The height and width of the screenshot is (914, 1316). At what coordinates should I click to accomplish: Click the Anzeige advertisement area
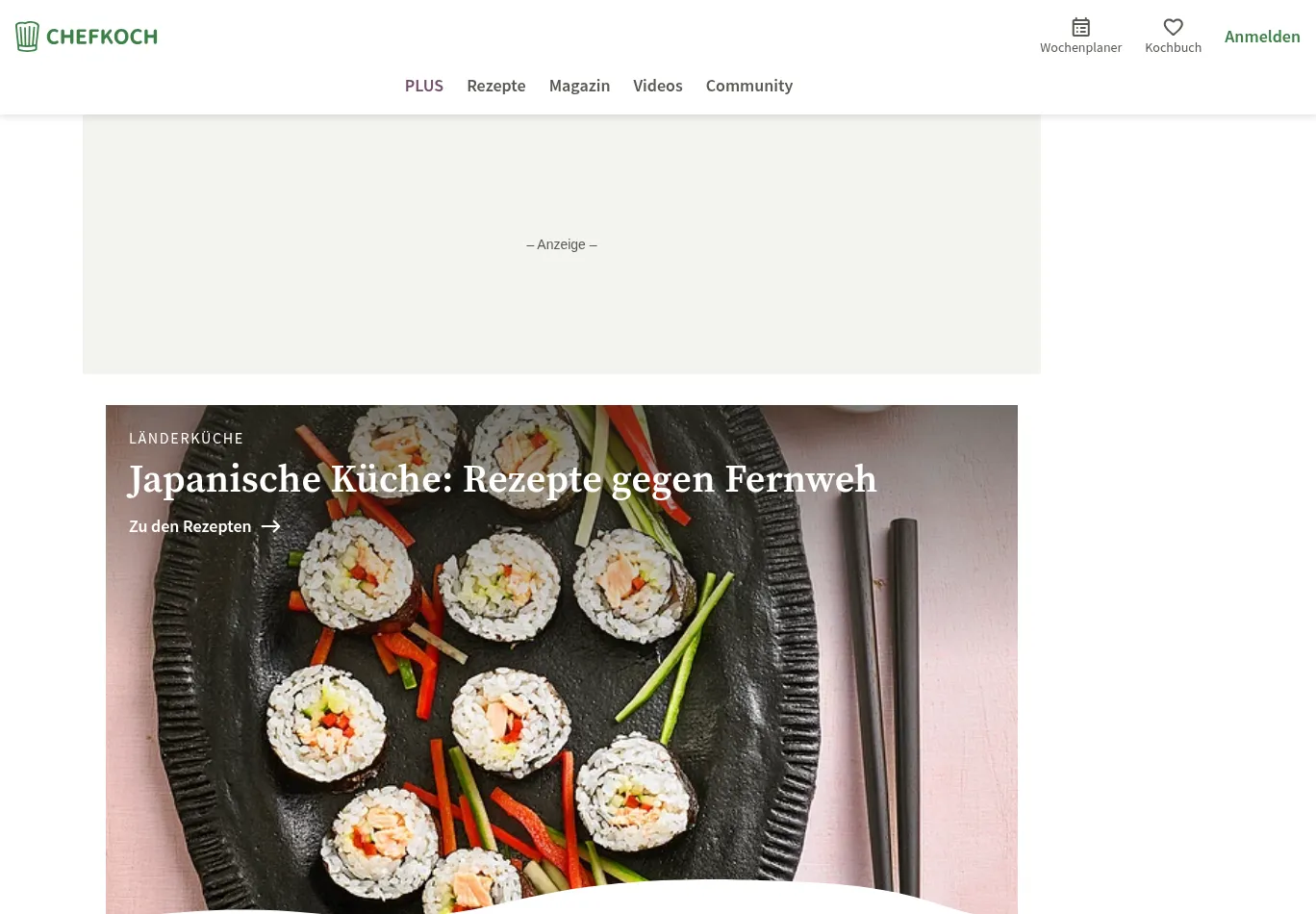click(562, 244)
